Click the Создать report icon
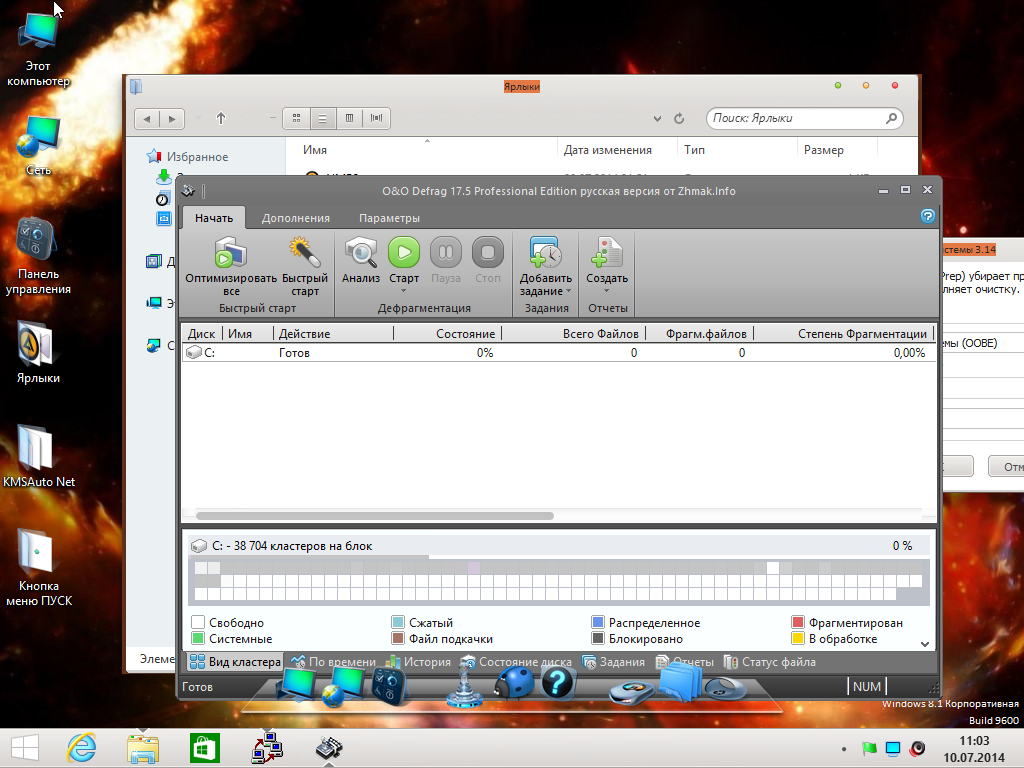Viewport: 1024px width, 768px height. (x=607, y=253)
